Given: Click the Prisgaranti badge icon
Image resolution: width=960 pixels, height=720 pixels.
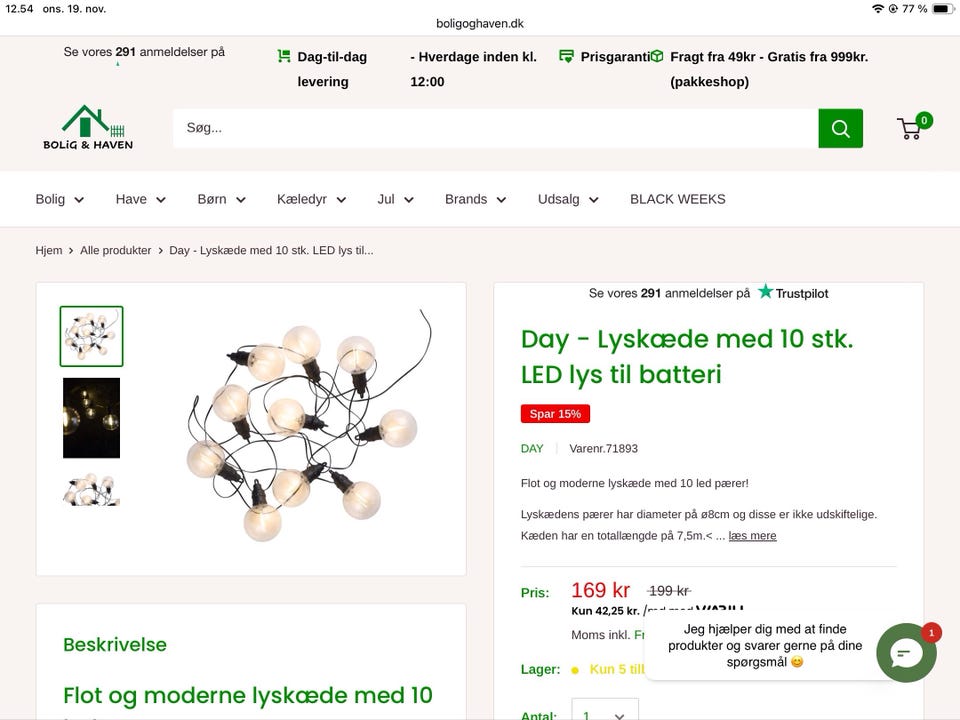Looking at the screenshot, I should pos(567,57).
